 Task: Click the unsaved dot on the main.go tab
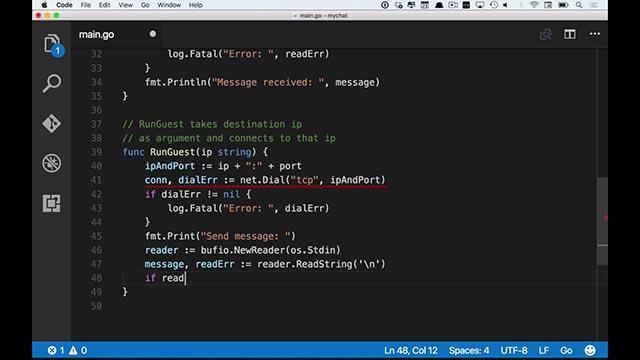(153, 34)
